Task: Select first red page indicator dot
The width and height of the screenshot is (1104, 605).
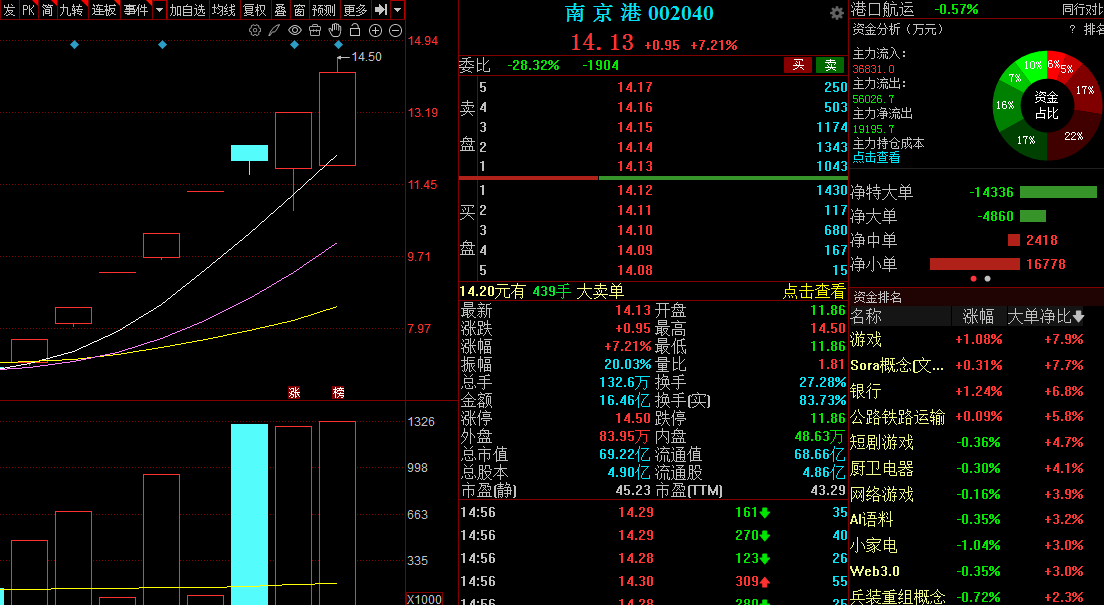Action: (x=974, y=279)
